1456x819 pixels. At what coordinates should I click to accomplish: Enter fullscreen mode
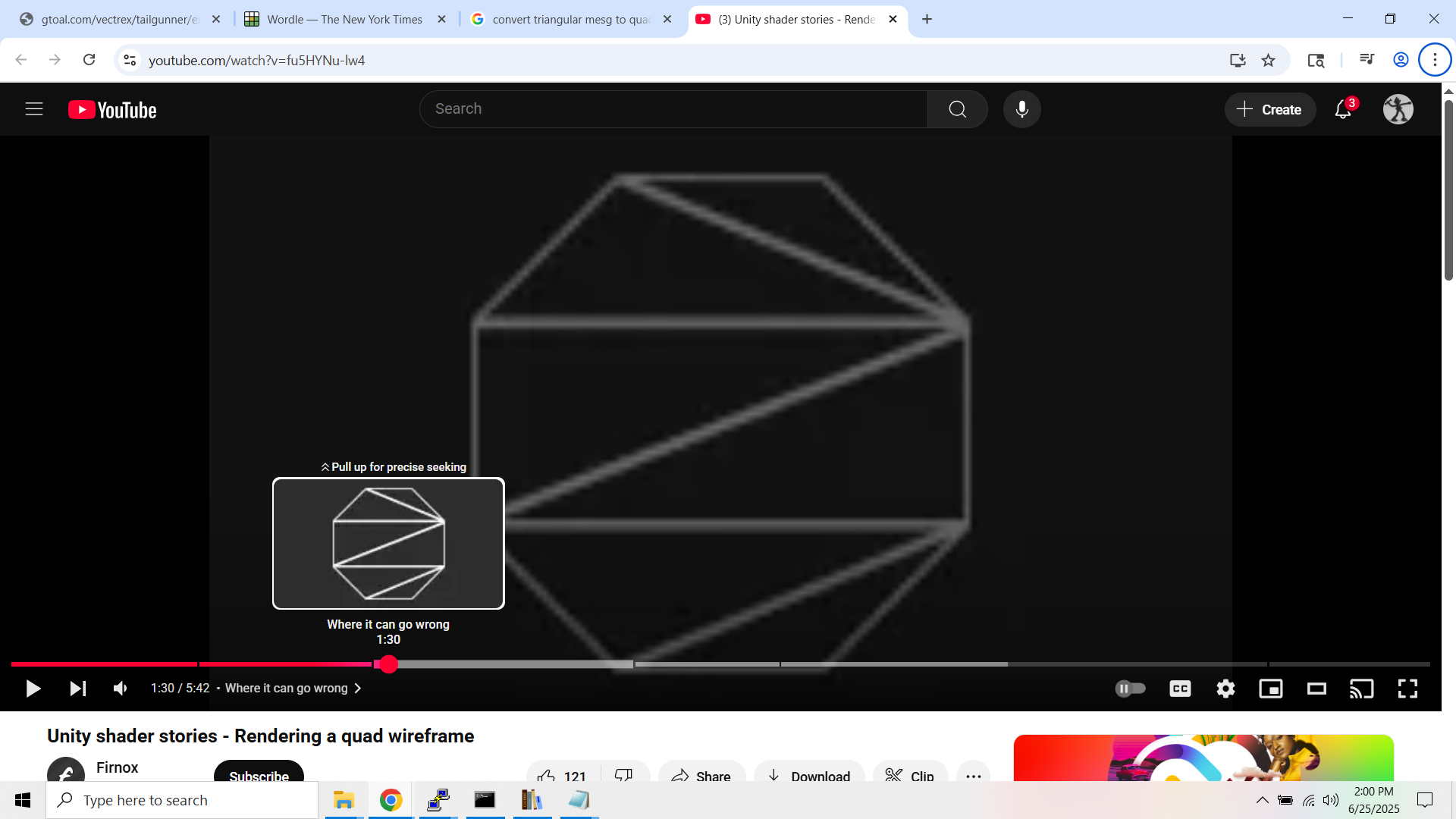pos(1407,689)
